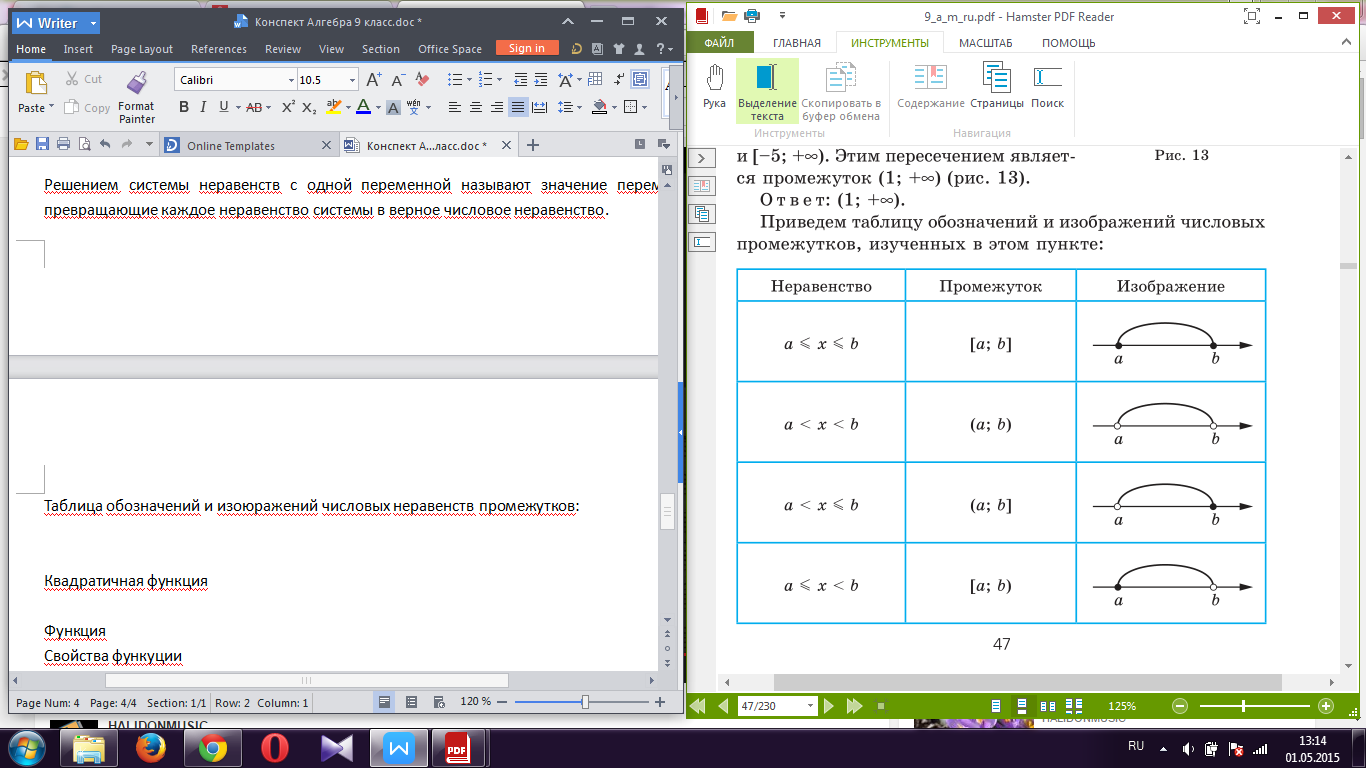Open the font color dropdown arrow
Image resolution: width=1366 pixels, height=768 pixels.
(378, 107)
